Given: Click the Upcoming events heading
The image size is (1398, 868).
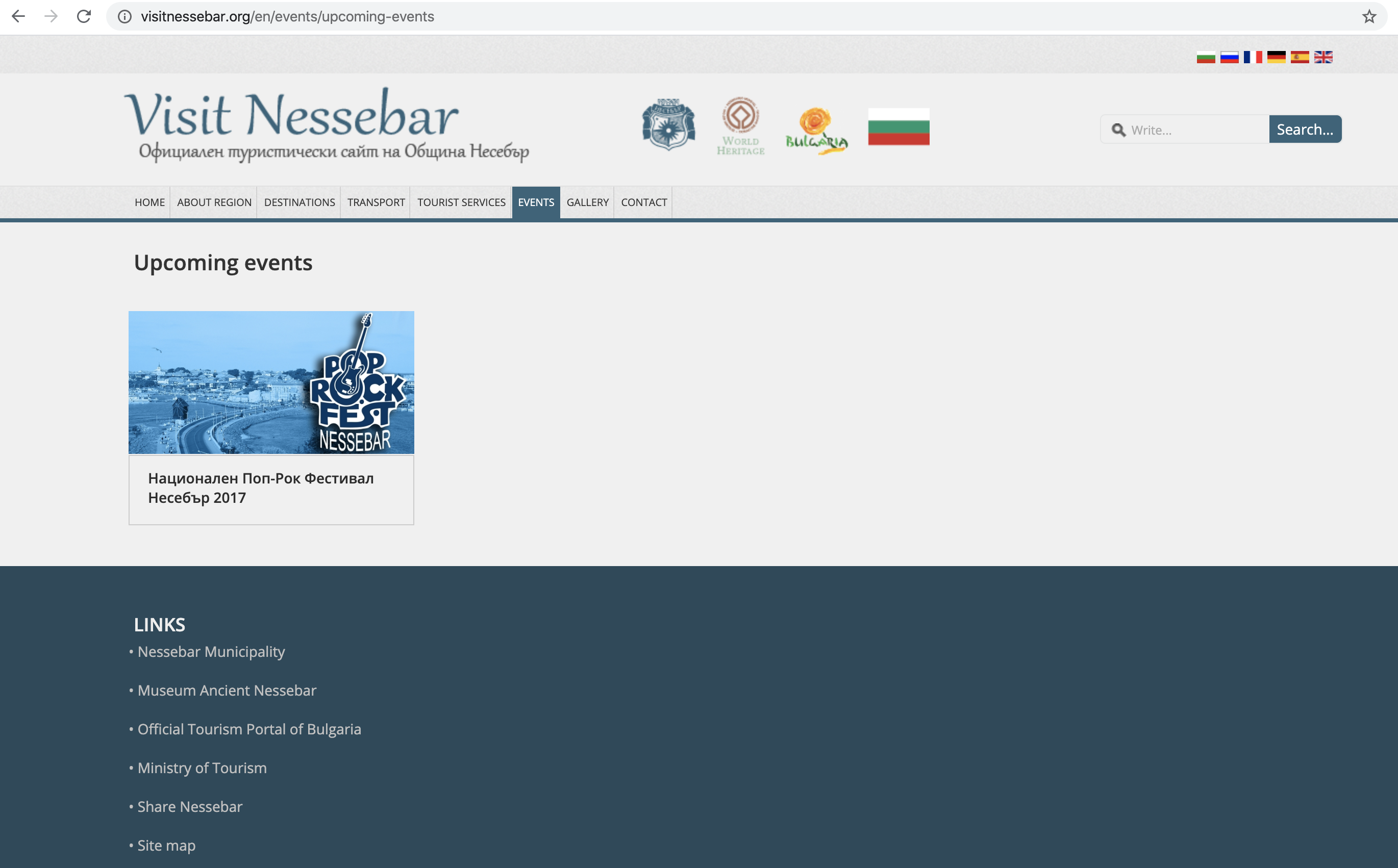Looking at the screenshot, I should [x=223, y=264].
